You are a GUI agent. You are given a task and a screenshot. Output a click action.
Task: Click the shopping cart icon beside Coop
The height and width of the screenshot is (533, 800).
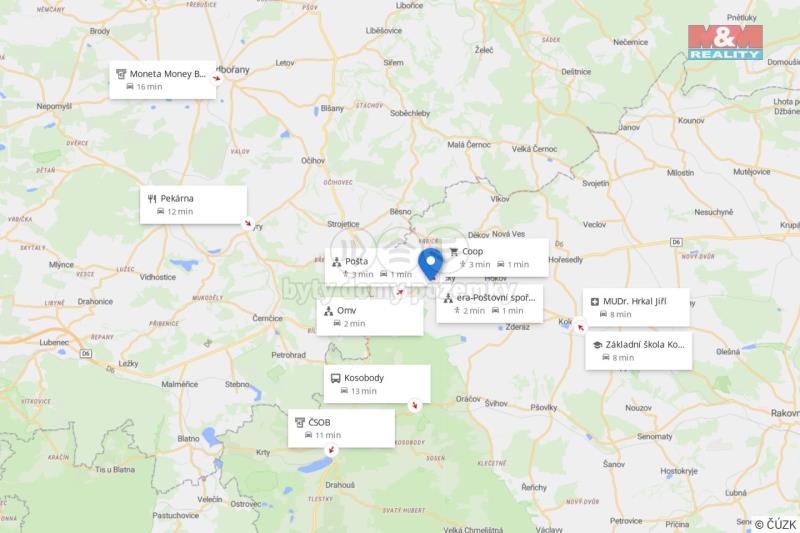pos(454,251)
